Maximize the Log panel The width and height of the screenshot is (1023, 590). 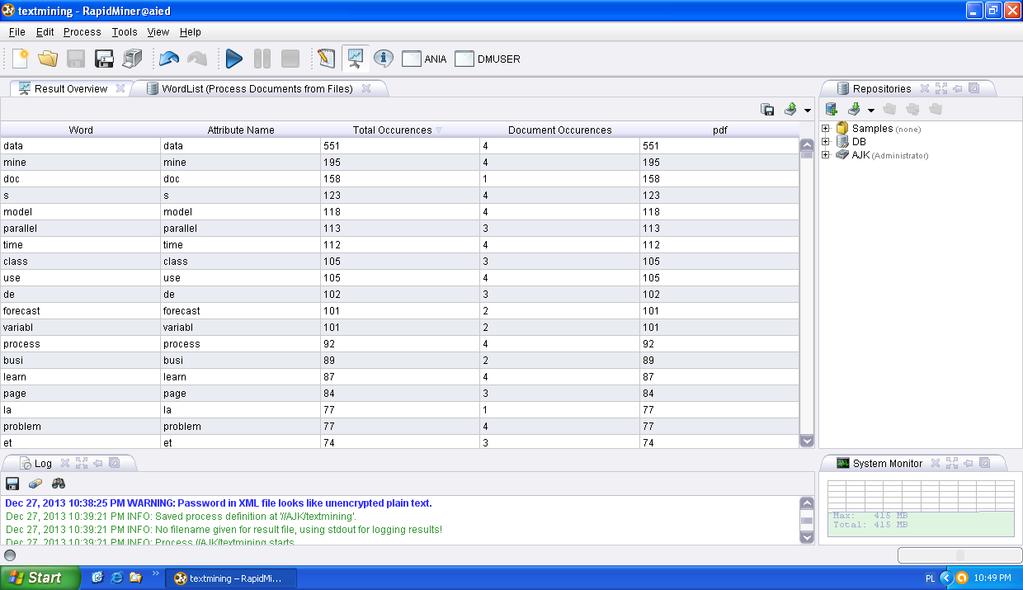tap(82, 463)
